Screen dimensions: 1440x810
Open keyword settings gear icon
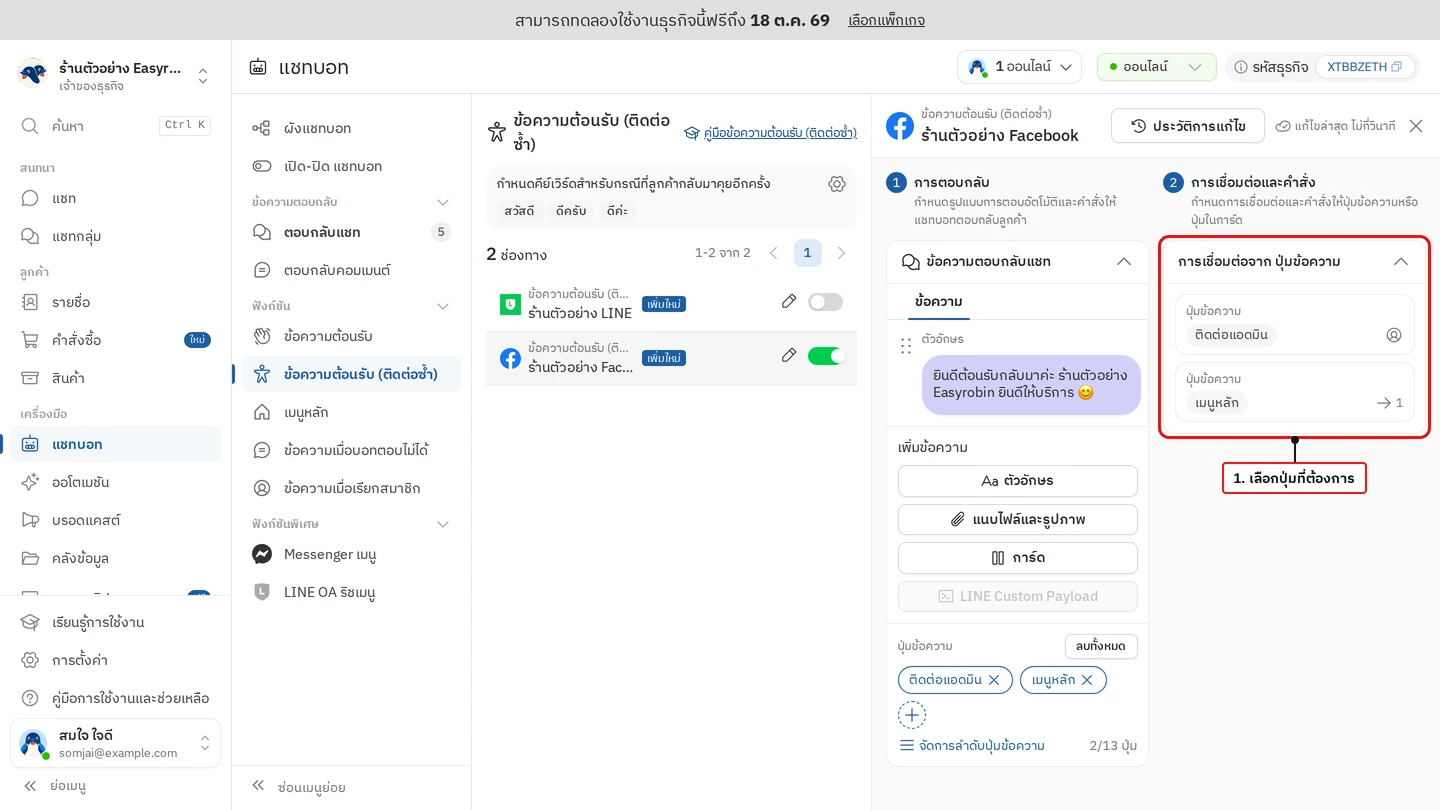(x=837, y=184)
